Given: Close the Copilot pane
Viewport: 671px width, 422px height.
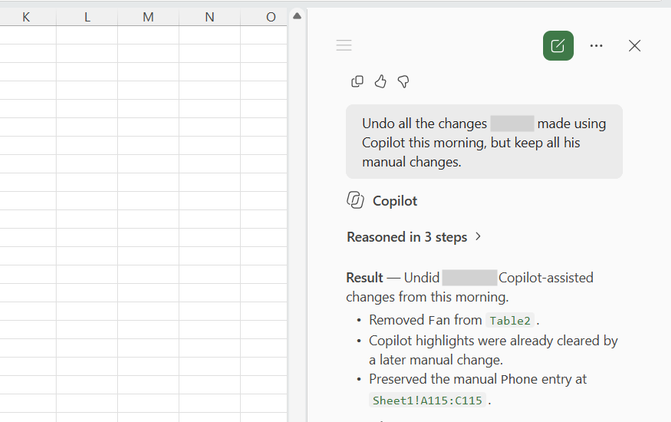Looking at the screenshot, I should point(634,46).
